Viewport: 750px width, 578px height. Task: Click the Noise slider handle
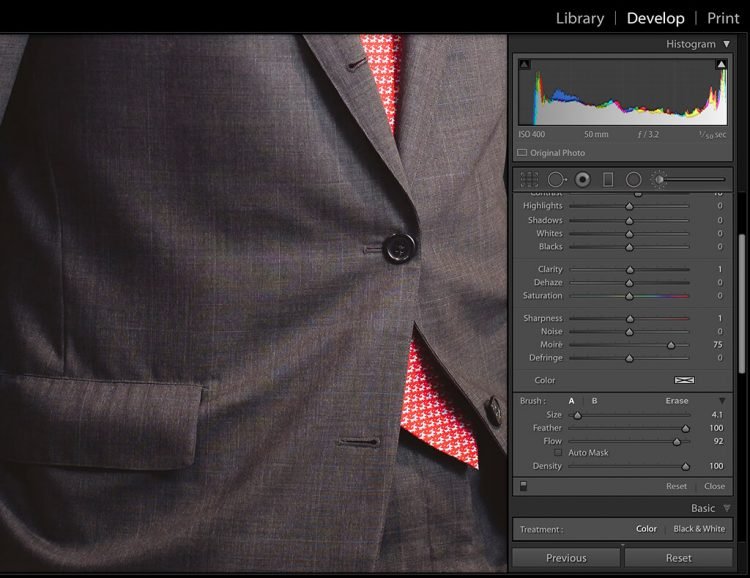(x=629, y=332)
